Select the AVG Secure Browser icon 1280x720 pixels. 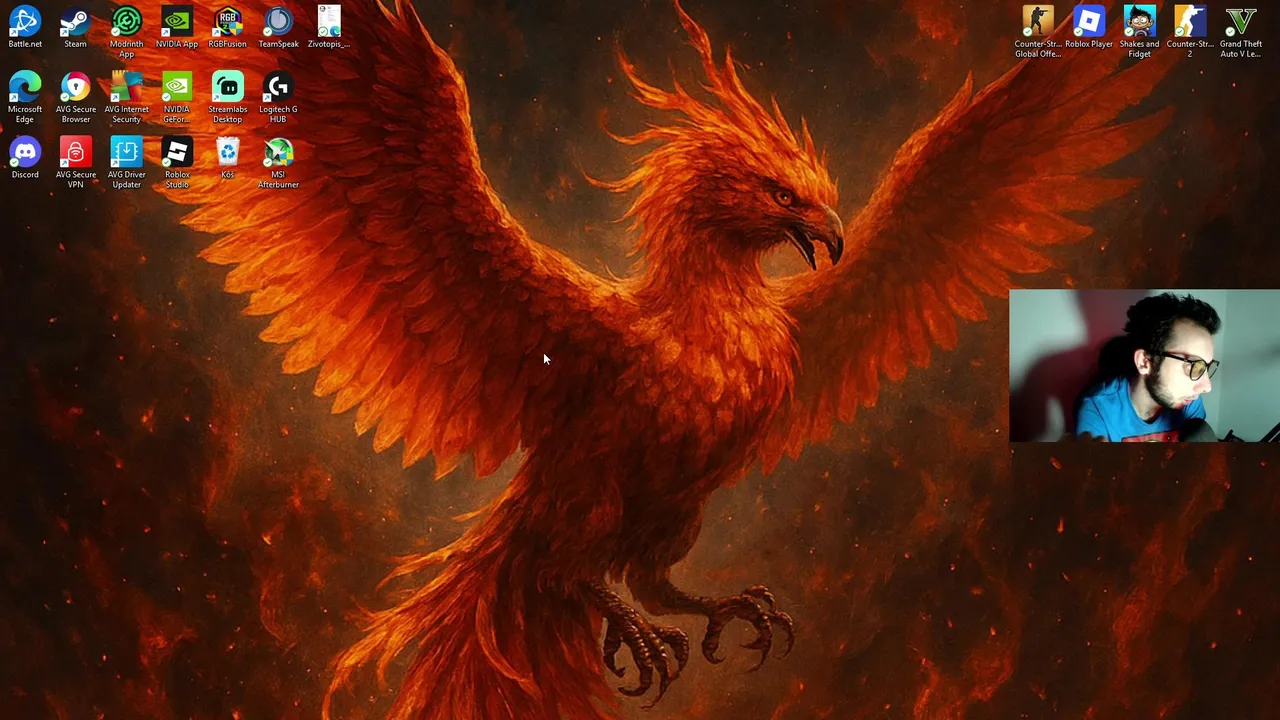tap(75, 97)
